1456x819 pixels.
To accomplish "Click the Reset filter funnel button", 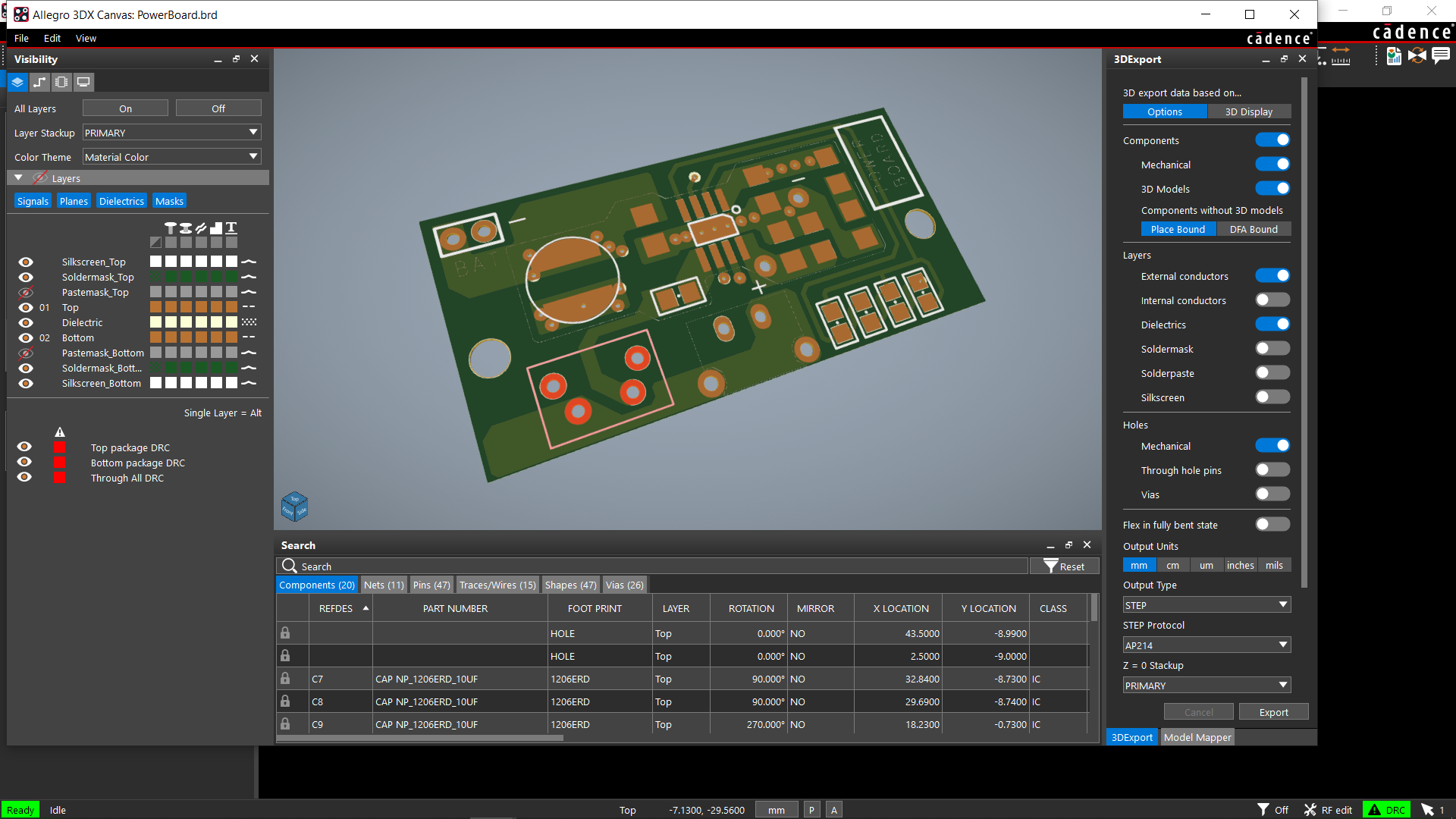I will [1064, 566].
